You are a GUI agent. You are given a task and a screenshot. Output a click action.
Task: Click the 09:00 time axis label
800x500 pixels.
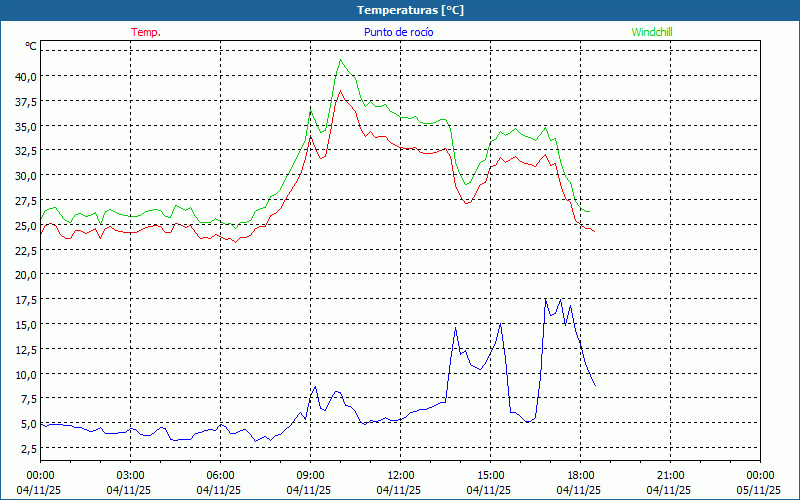pos(310,475)
